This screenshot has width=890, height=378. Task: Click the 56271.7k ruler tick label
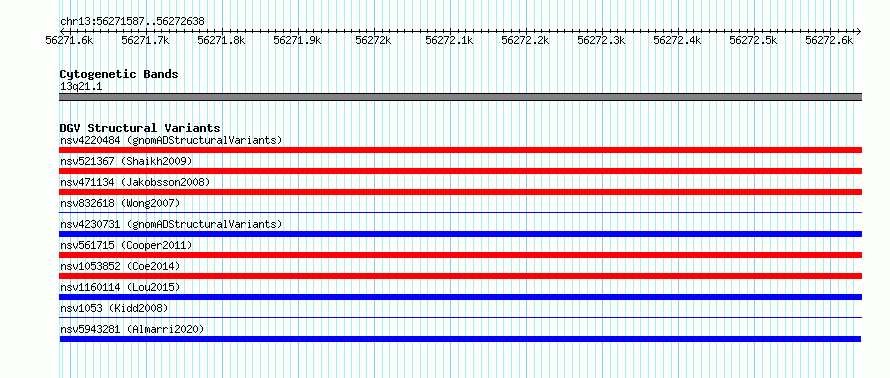click(145, 41)
